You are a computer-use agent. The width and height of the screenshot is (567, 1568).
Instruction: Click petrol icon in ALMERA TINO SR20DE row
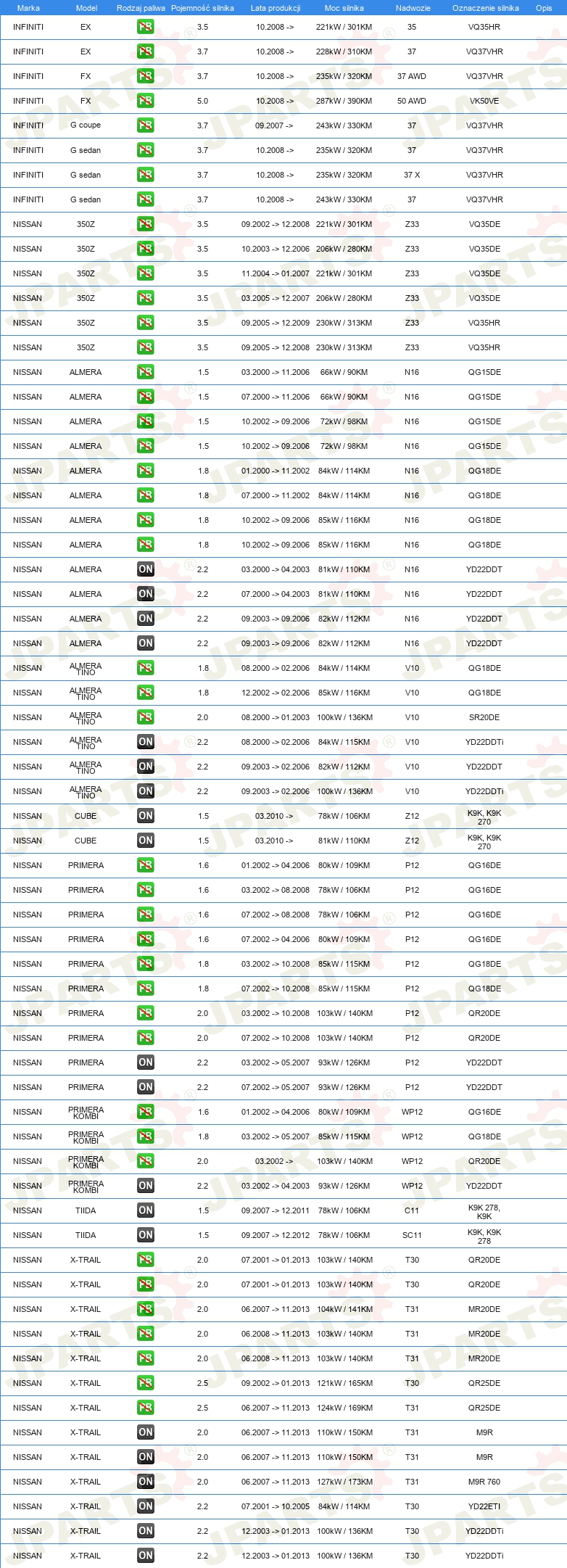coord(146,717)
